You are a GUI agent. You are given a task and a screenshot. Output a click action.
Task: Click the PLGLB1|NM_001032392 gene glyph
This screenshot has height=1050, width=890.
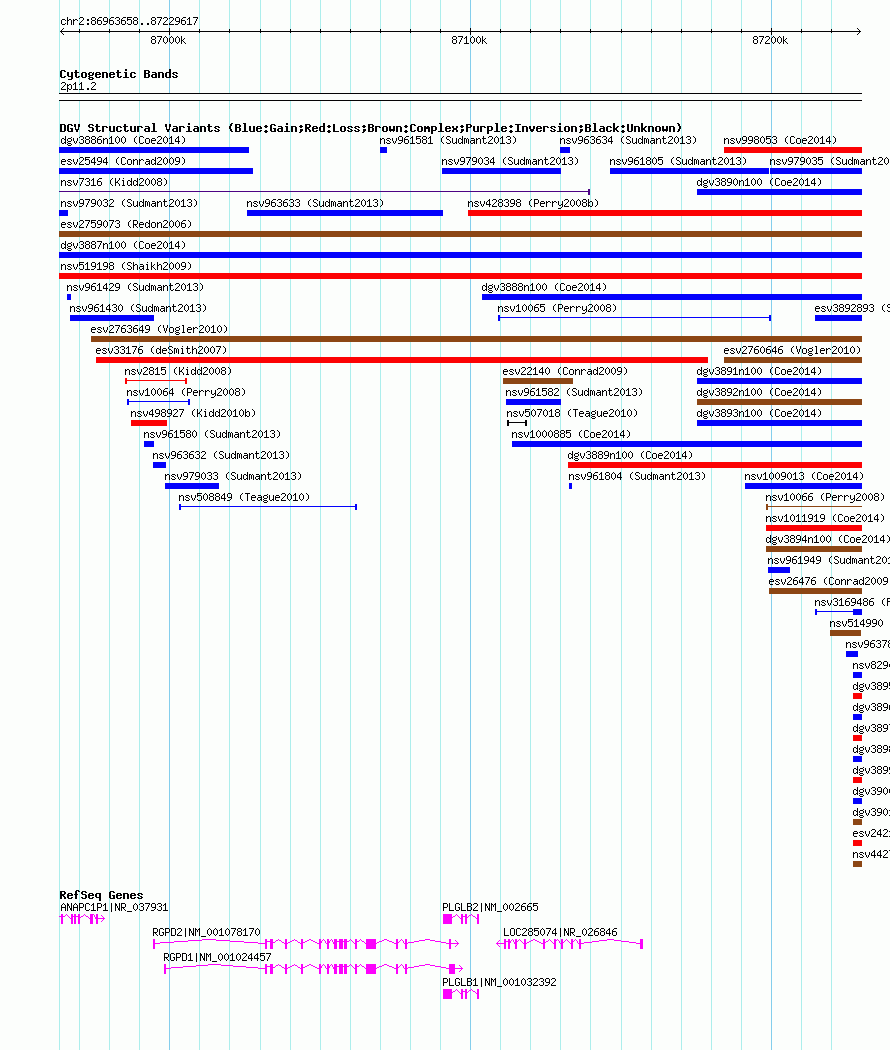461,994
